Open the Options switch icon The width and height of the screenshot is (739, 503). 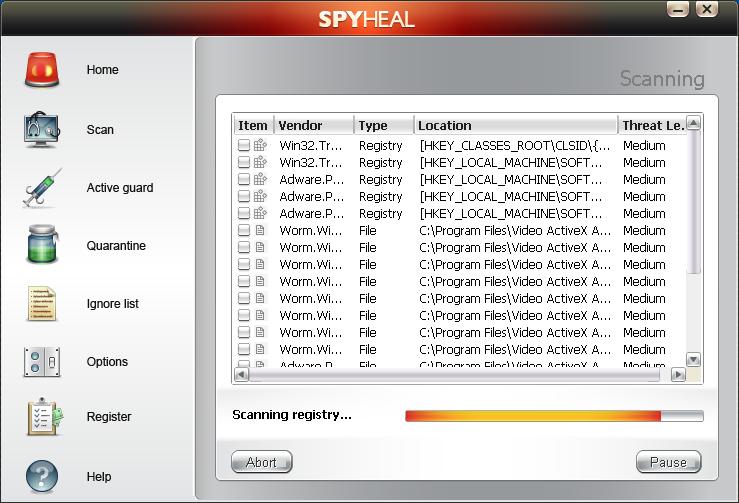[x=42, y=362]
